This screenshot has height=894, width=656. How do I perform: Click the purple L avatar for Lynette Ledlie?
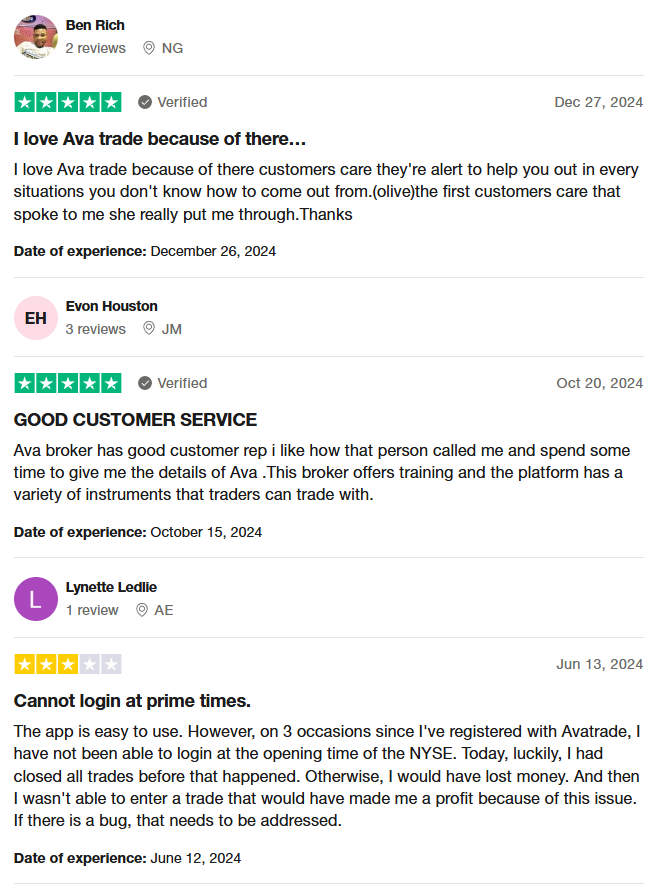(x=36, y=599)
